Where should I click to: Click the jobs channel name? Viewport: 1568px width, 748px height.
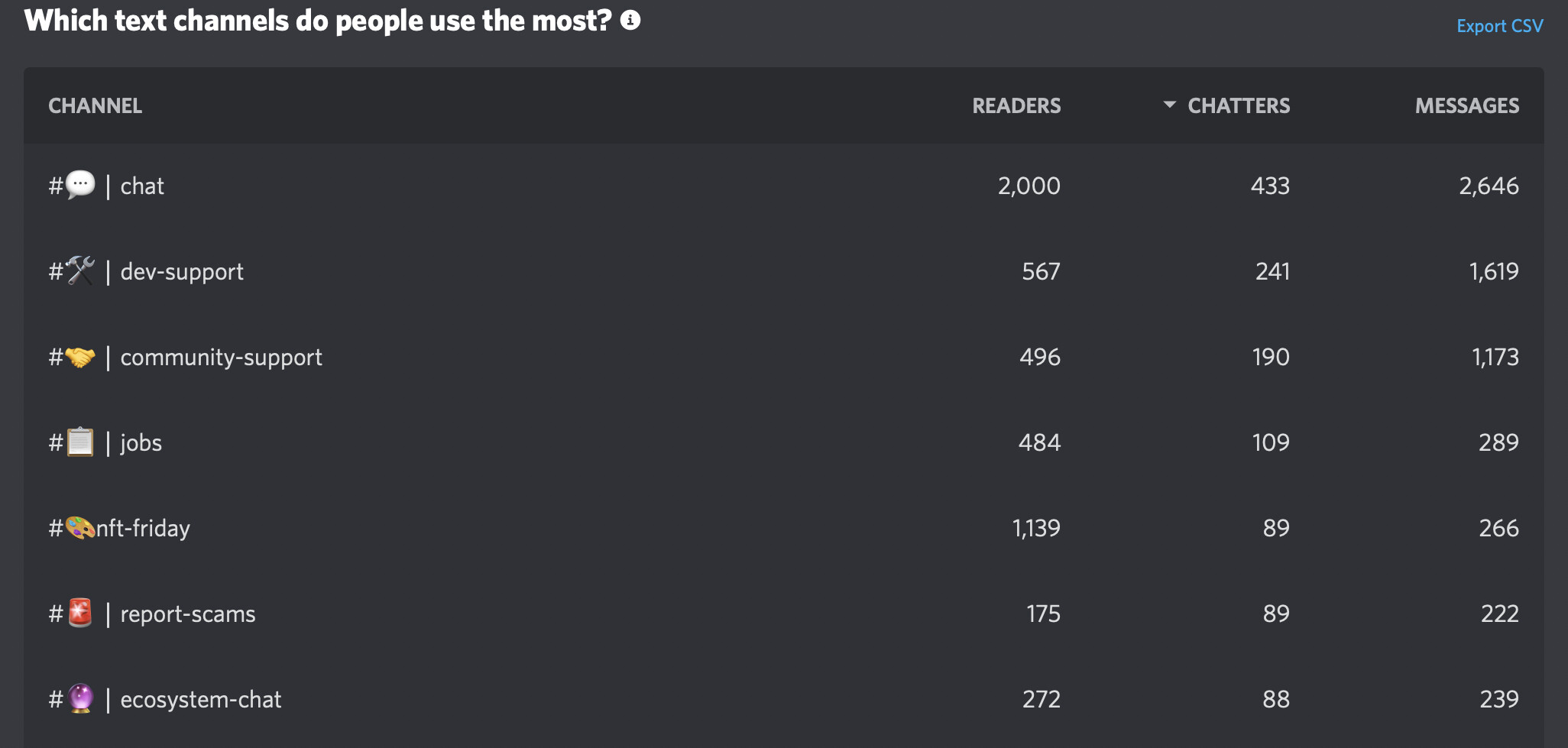pyautogui.click(x=141, y=442)
